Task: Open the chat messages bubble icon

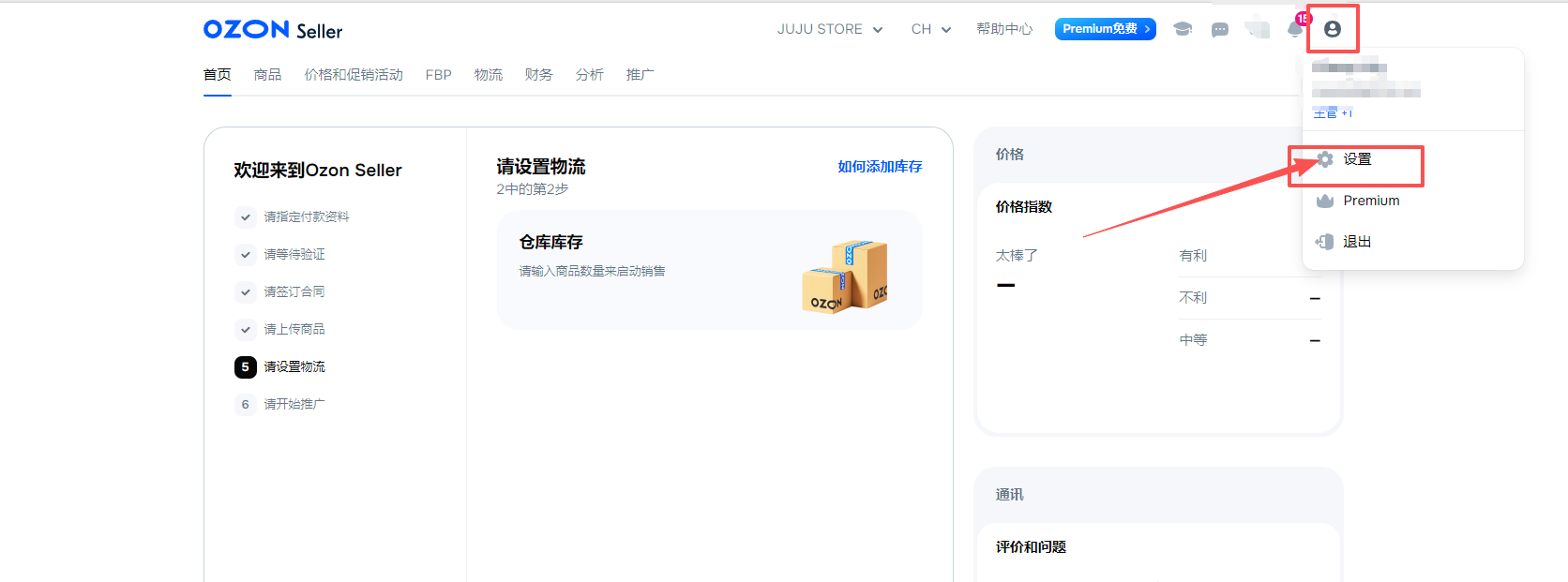Action: pos(1220,30)
